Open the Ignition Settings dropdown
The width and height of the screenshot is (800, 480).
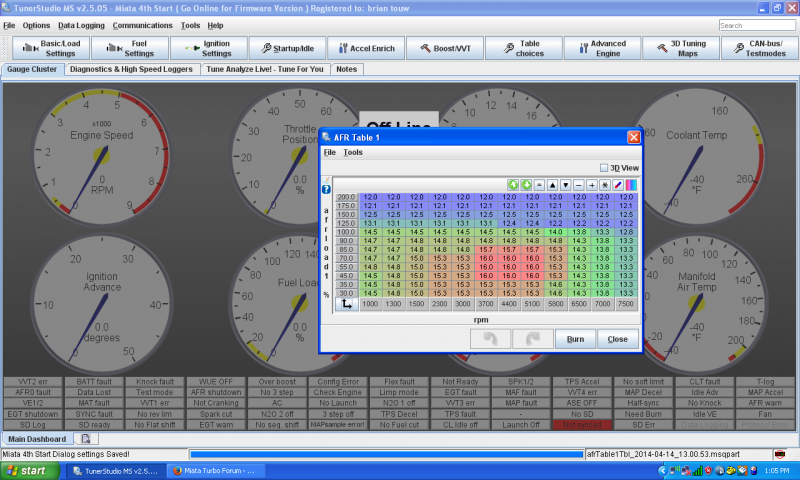click(x=209, y=47)
